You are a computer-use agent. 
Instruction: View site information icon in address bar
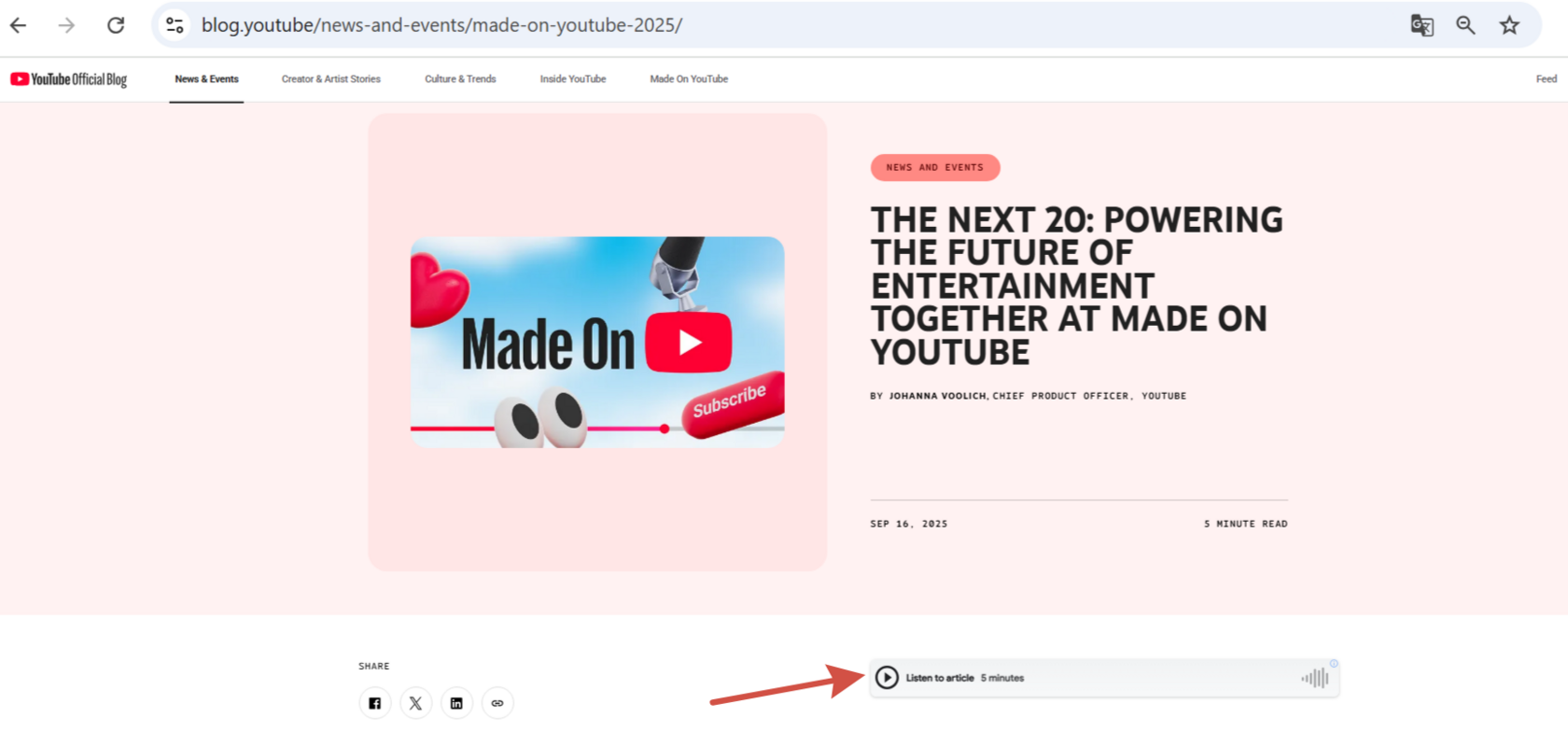tap(175, 25)
